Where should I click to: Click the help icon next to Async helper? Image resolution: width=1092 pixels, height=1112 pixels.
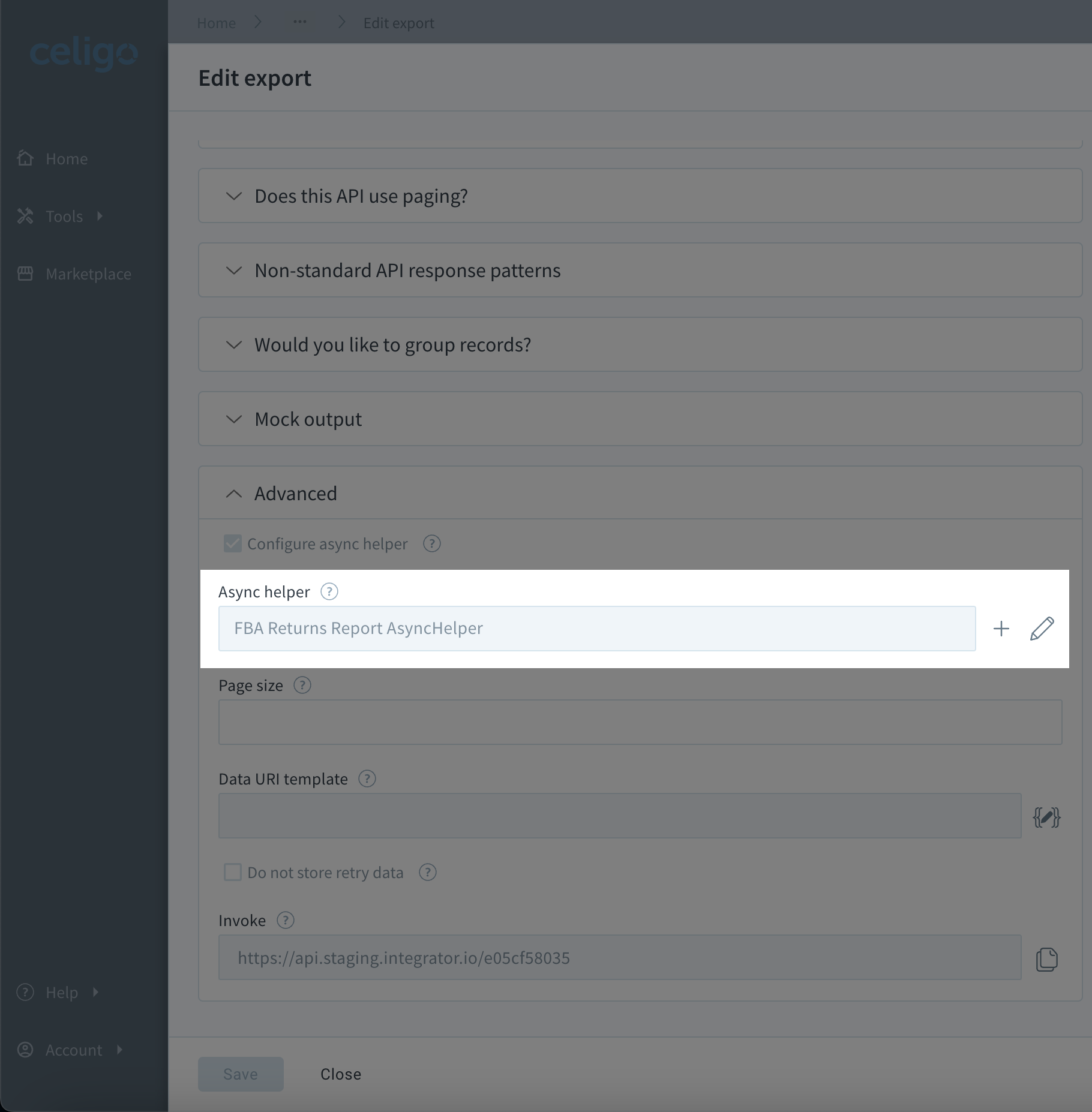tap(329, 592)
